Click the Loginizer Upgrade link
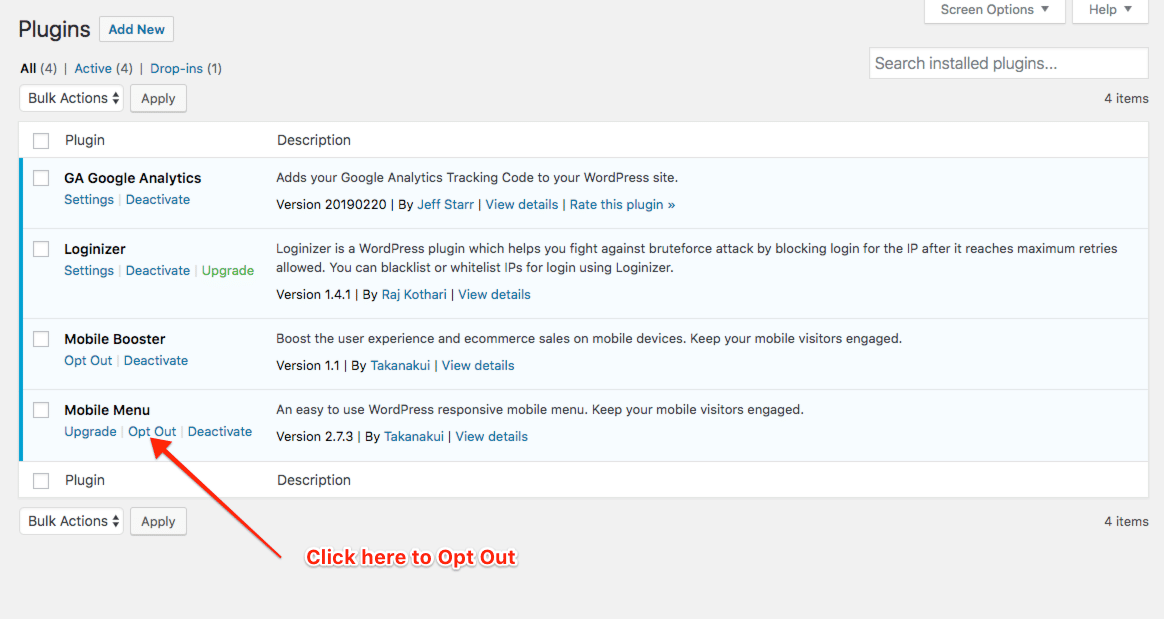The width and height of the screenshot is (1164, 619). click(228, 271)
